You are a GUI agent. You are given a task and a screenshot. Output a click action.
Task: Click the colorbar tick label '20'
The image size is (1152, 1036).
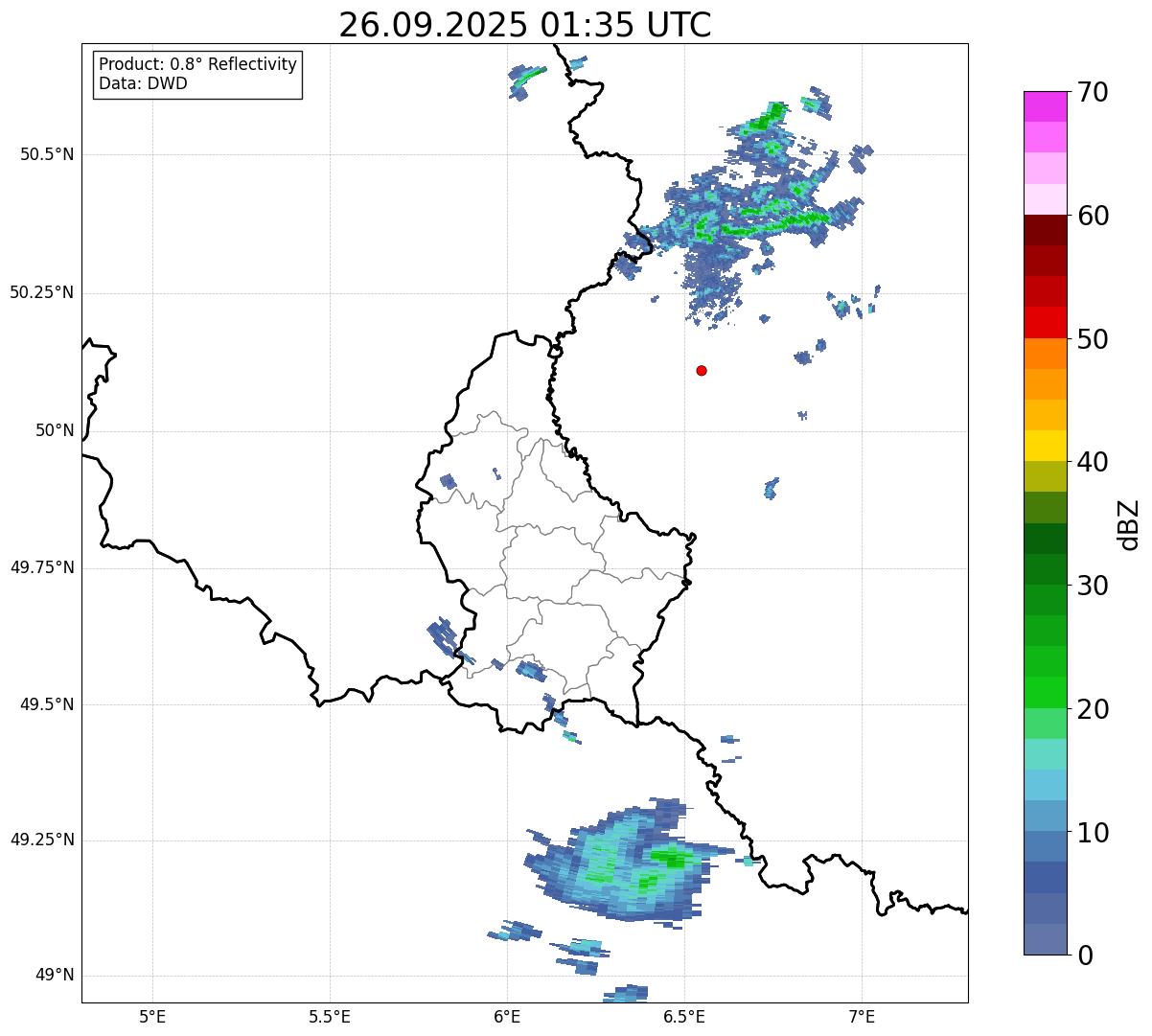(x=1092, y=709)
